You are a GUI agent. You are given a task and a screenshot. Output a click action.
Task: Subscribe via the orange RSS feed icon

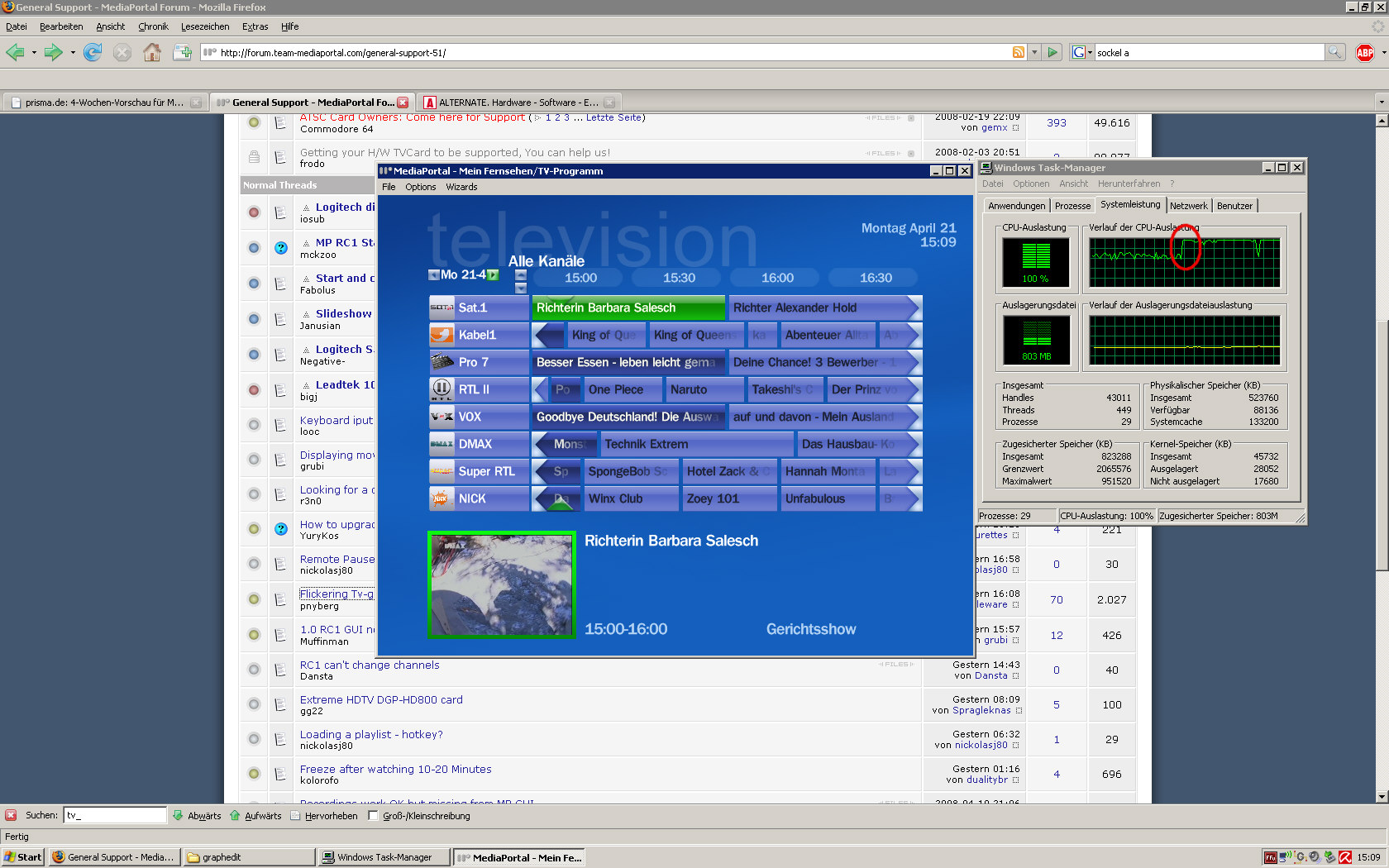(x=1019, y=52)
